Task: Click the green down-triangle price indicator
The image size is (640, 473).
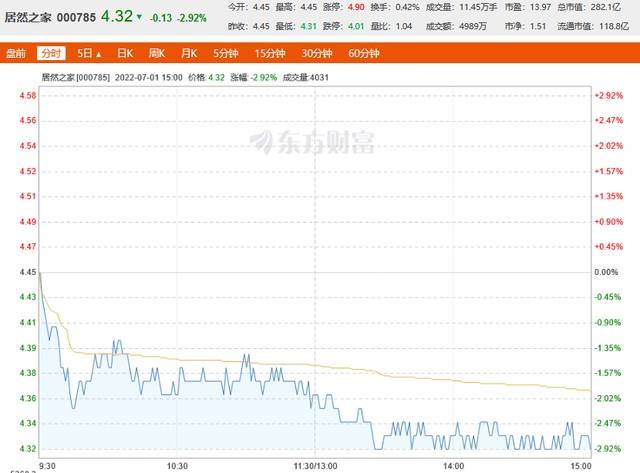Action: coord(139,17)
